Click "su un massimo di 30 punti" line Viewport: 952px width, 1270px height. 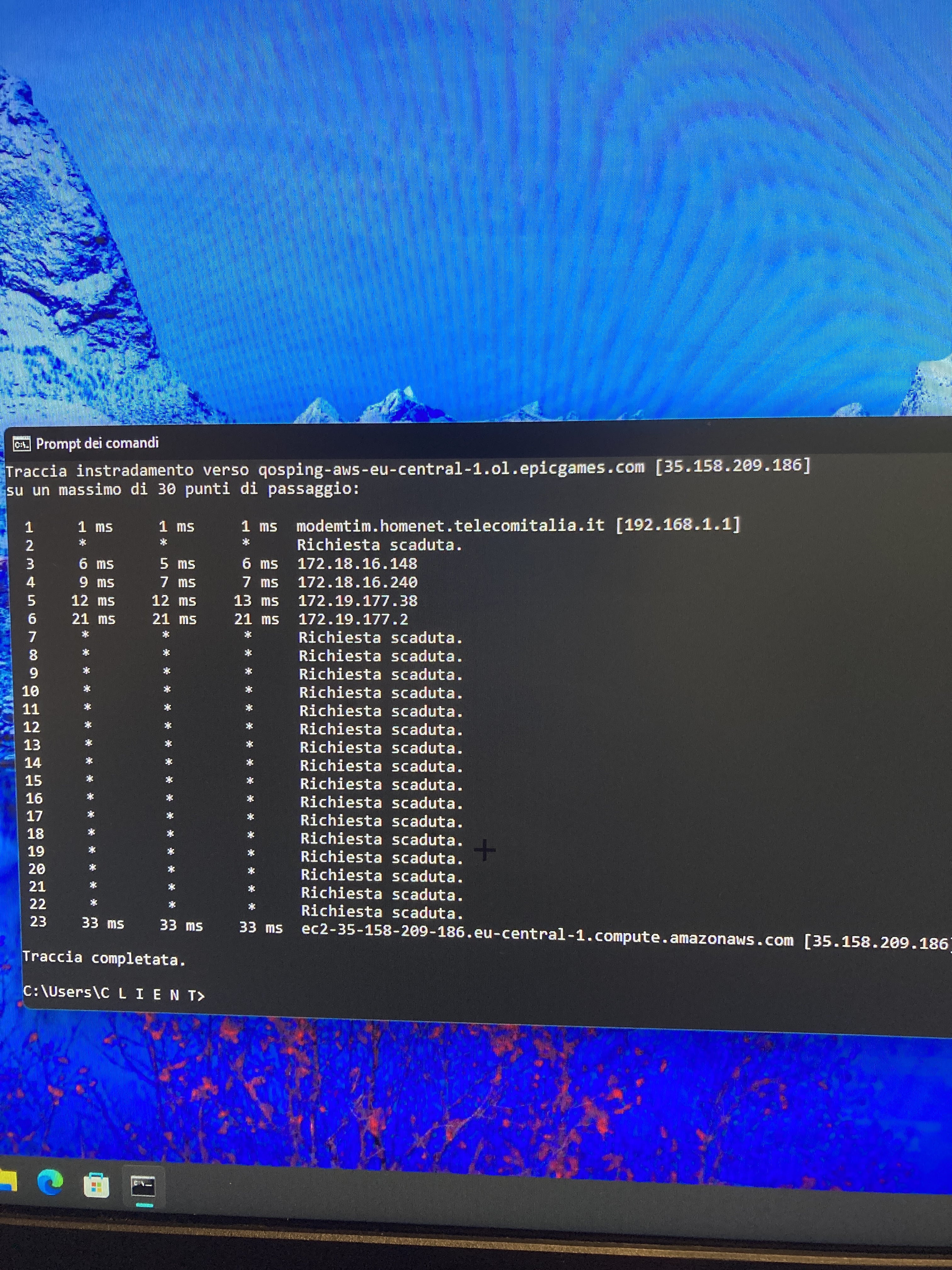pyautogui.click(x=183, y=489)
